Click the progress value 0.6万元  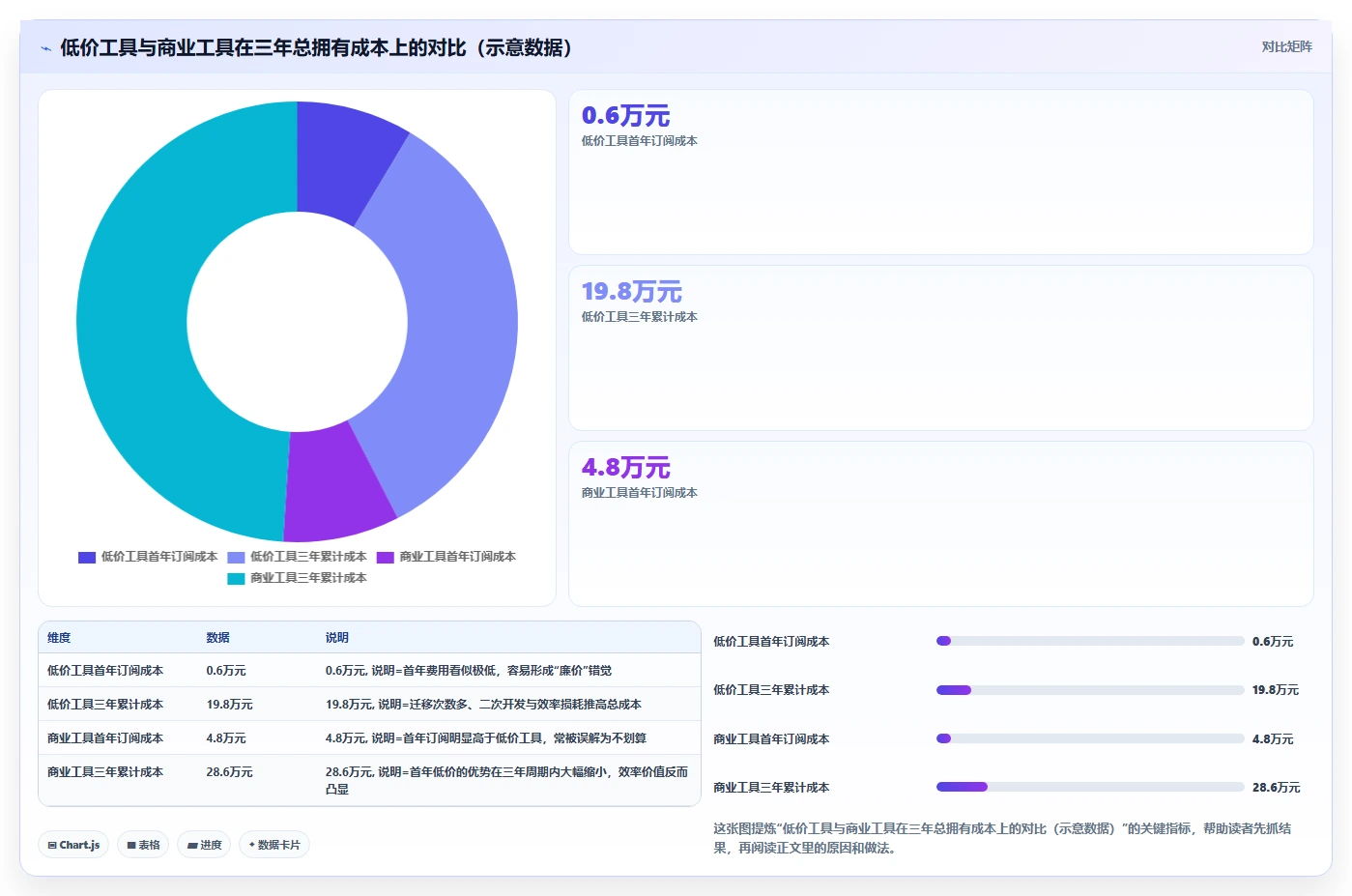[x=1273, y=642]
